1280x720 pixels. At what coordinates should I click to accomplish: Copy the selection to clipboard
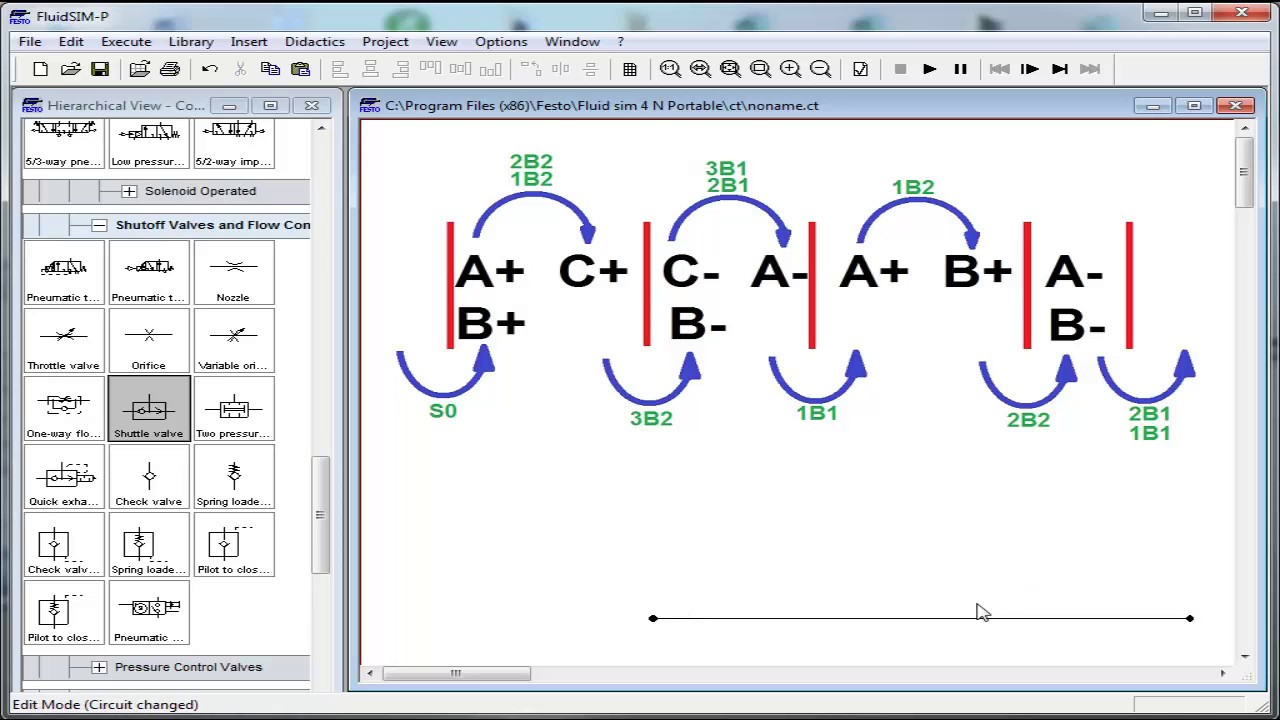270,69
